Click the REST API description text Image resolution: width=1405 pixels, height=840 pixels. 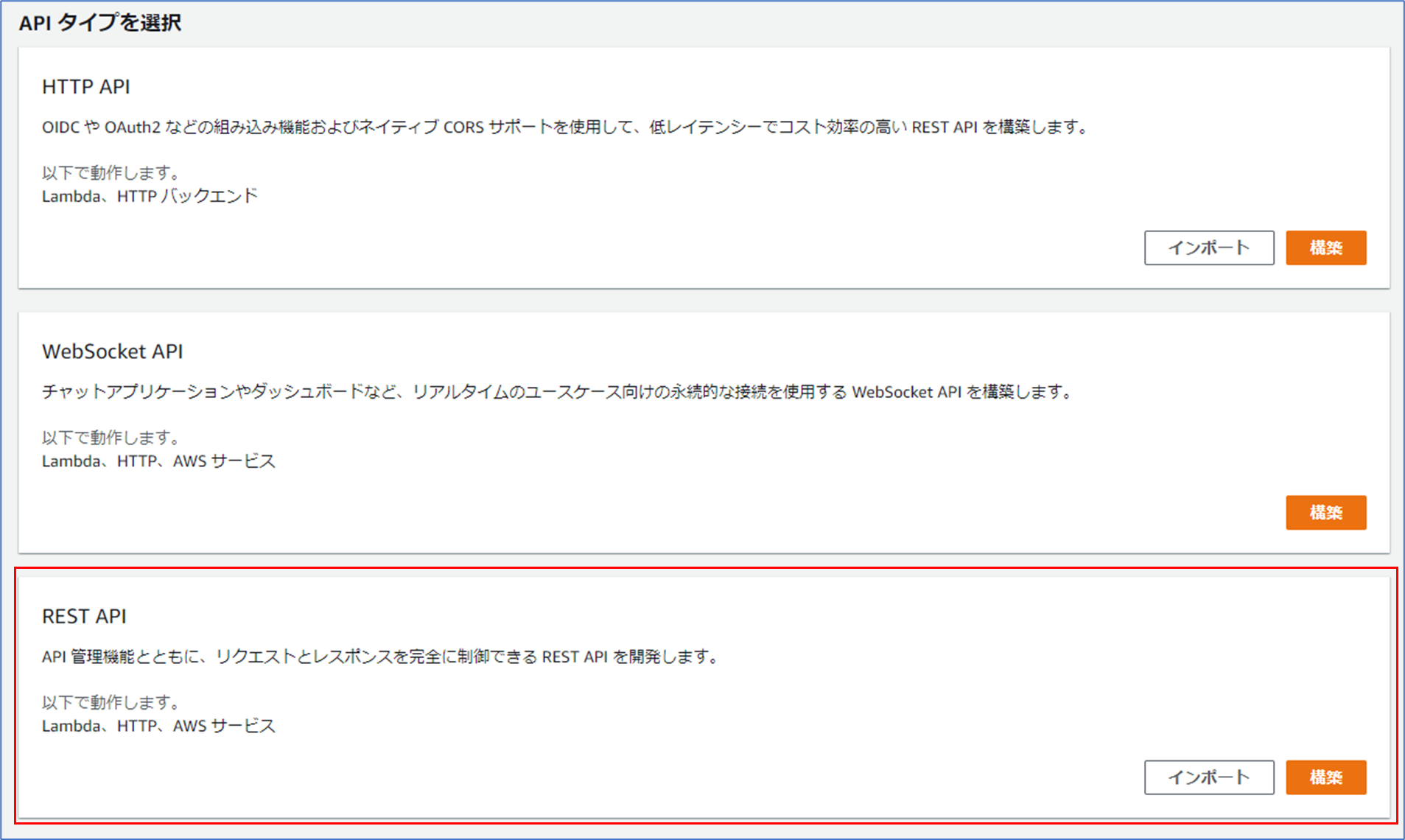tap(381, 656)
